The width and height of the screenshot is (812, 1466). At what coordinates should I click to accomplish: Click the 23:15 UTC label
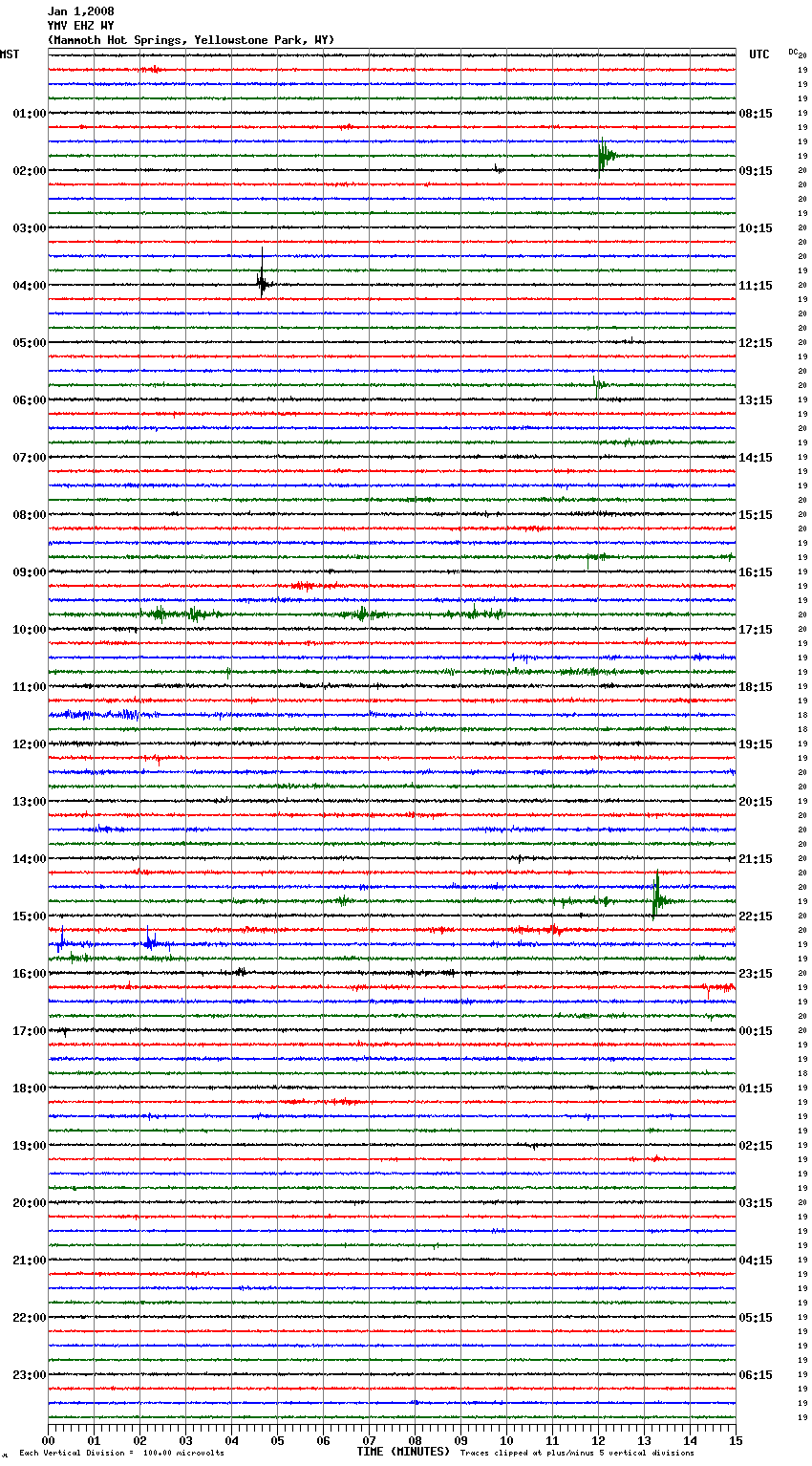click(x=756, y=974)
